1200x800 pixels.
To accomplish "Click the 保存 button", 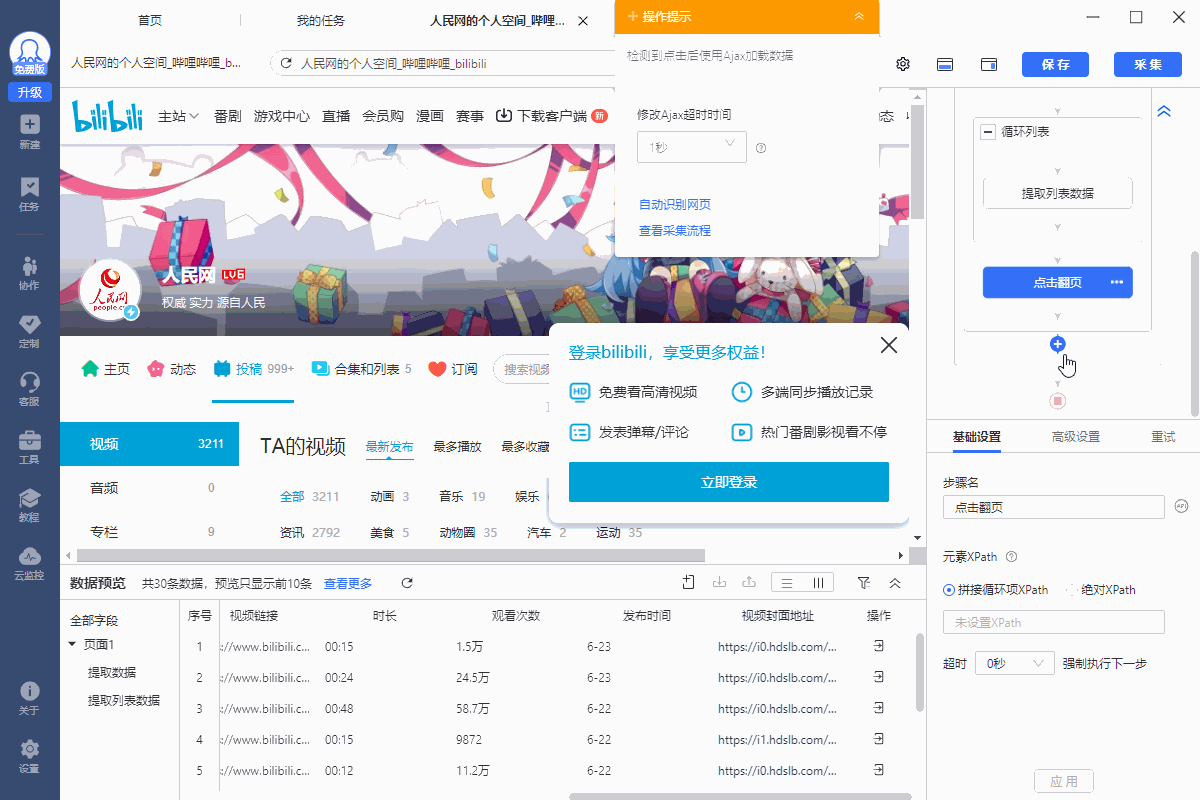I will (1055, 64).
